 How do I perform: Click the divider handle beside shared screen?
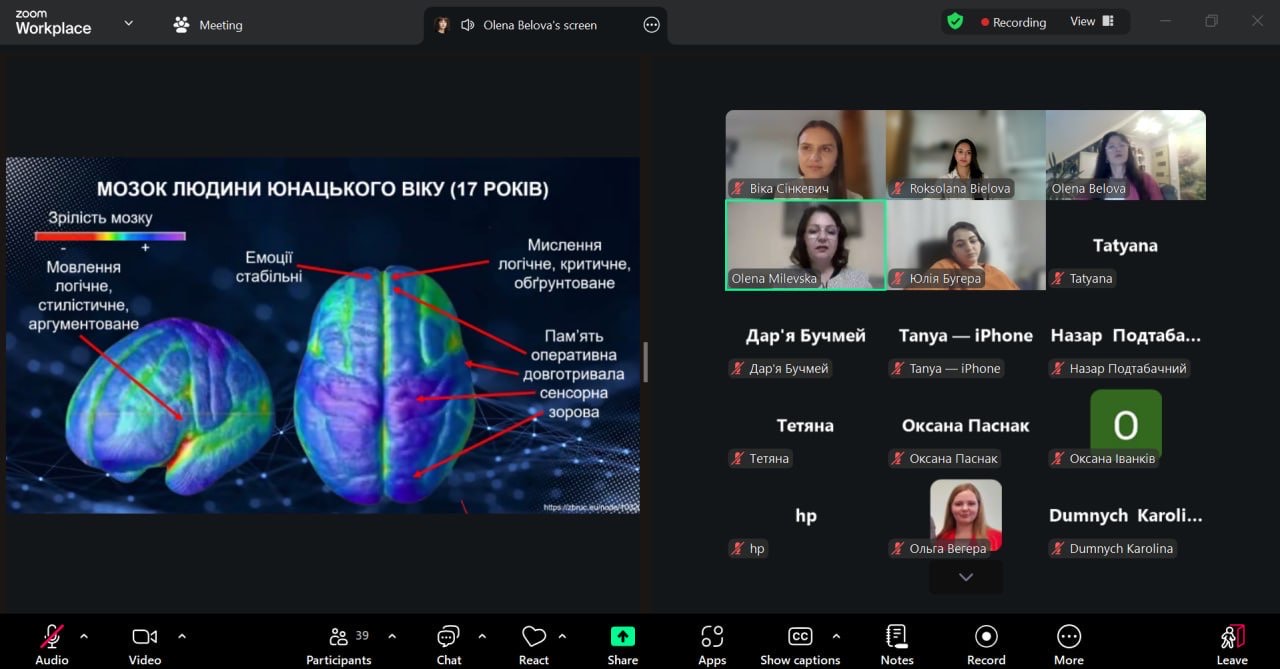point(646,362)
